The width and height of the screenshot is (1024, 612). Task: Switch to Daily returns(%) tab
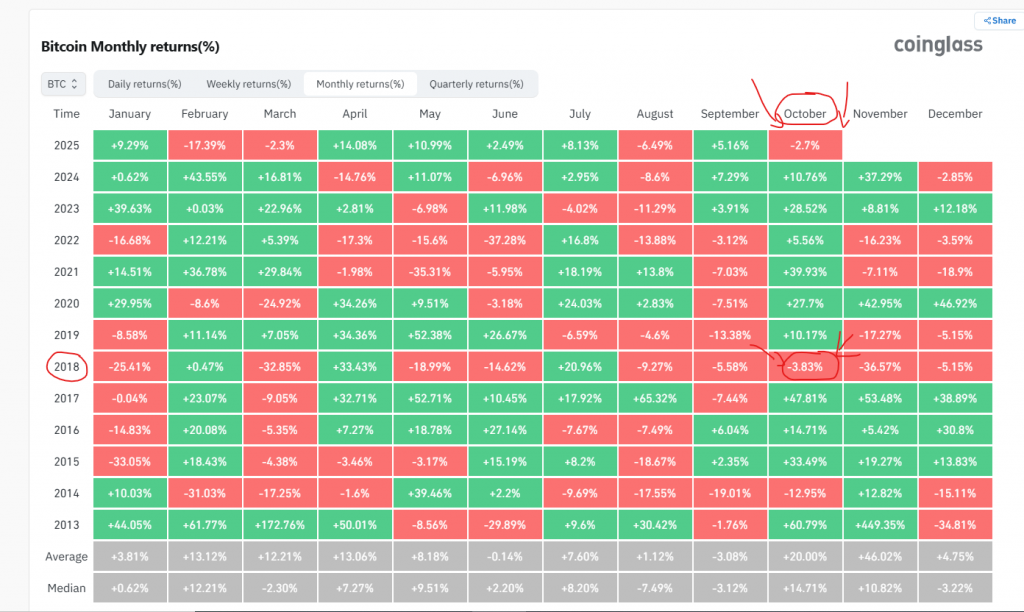[x=144, y=84]
